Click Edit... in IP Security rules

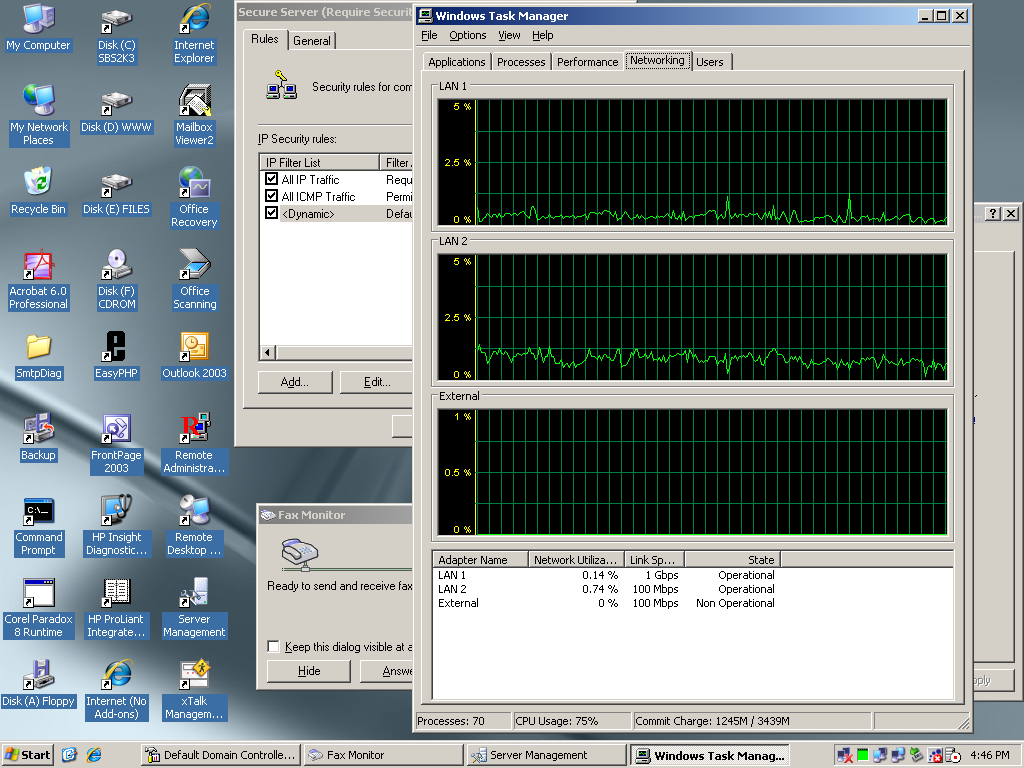pos(377,382)
